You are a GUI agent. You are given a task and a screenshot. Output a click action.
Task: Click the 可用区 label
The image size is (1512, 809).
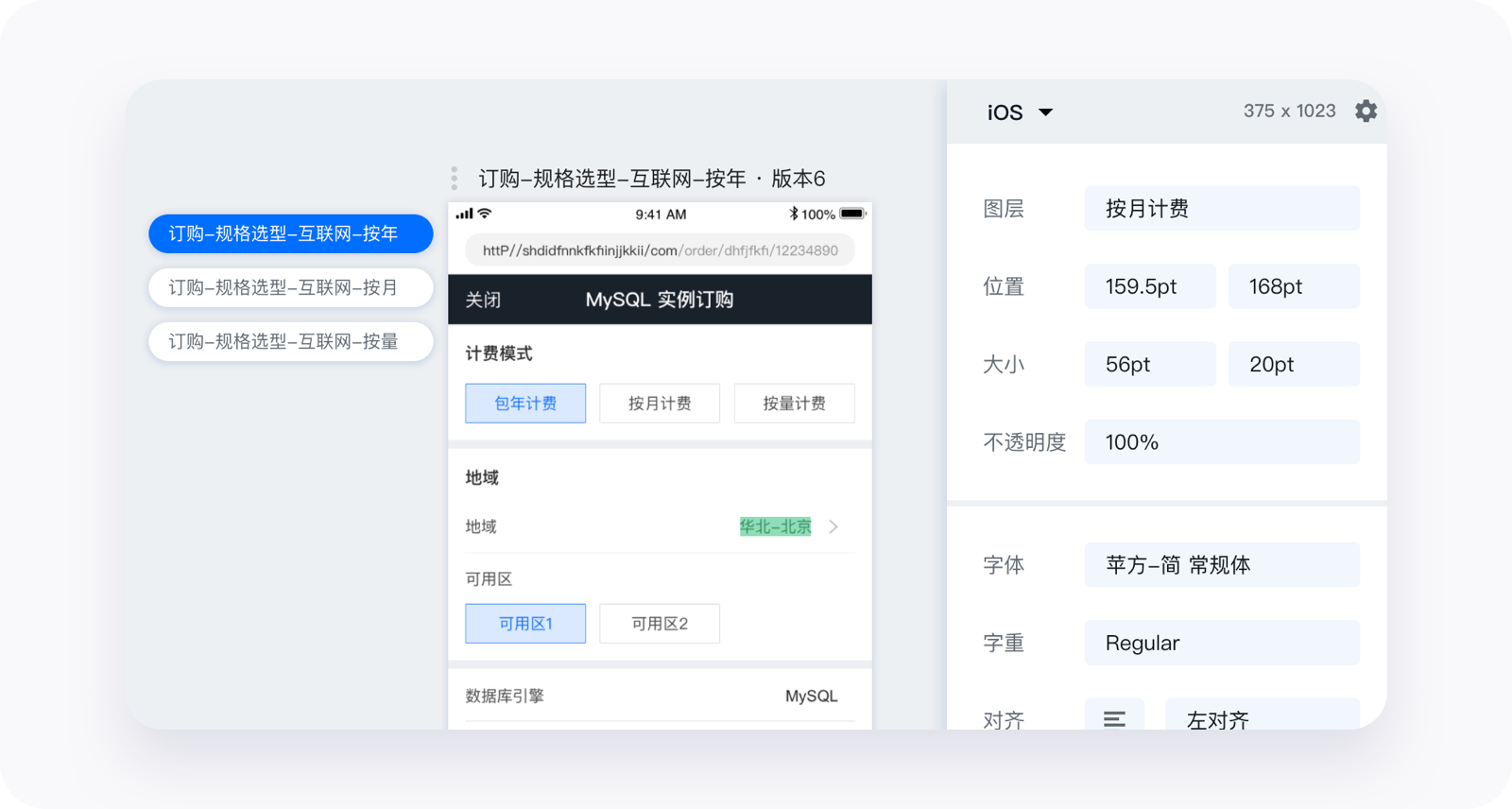pos(489,578)
